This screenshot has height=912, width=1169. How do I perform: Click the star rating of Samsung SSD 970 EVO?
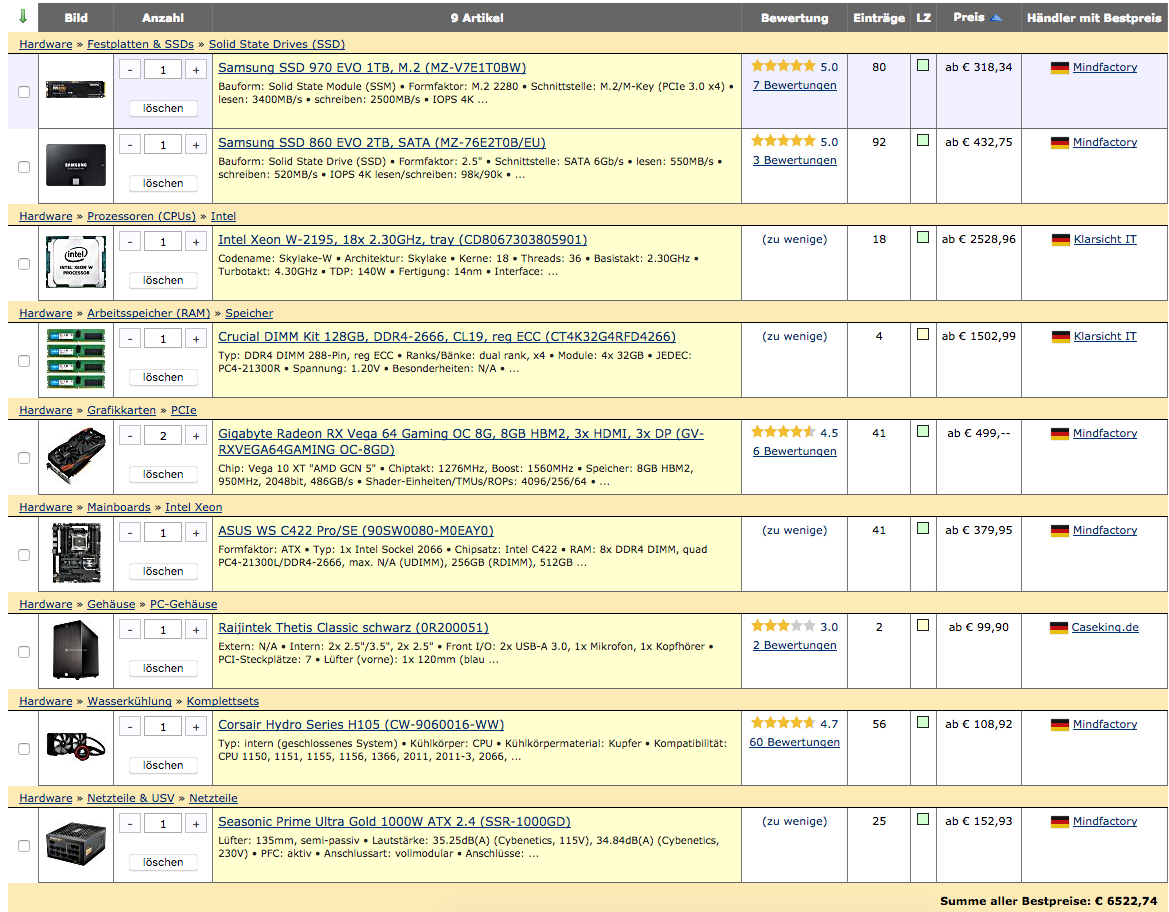click(x=783, y=66)
